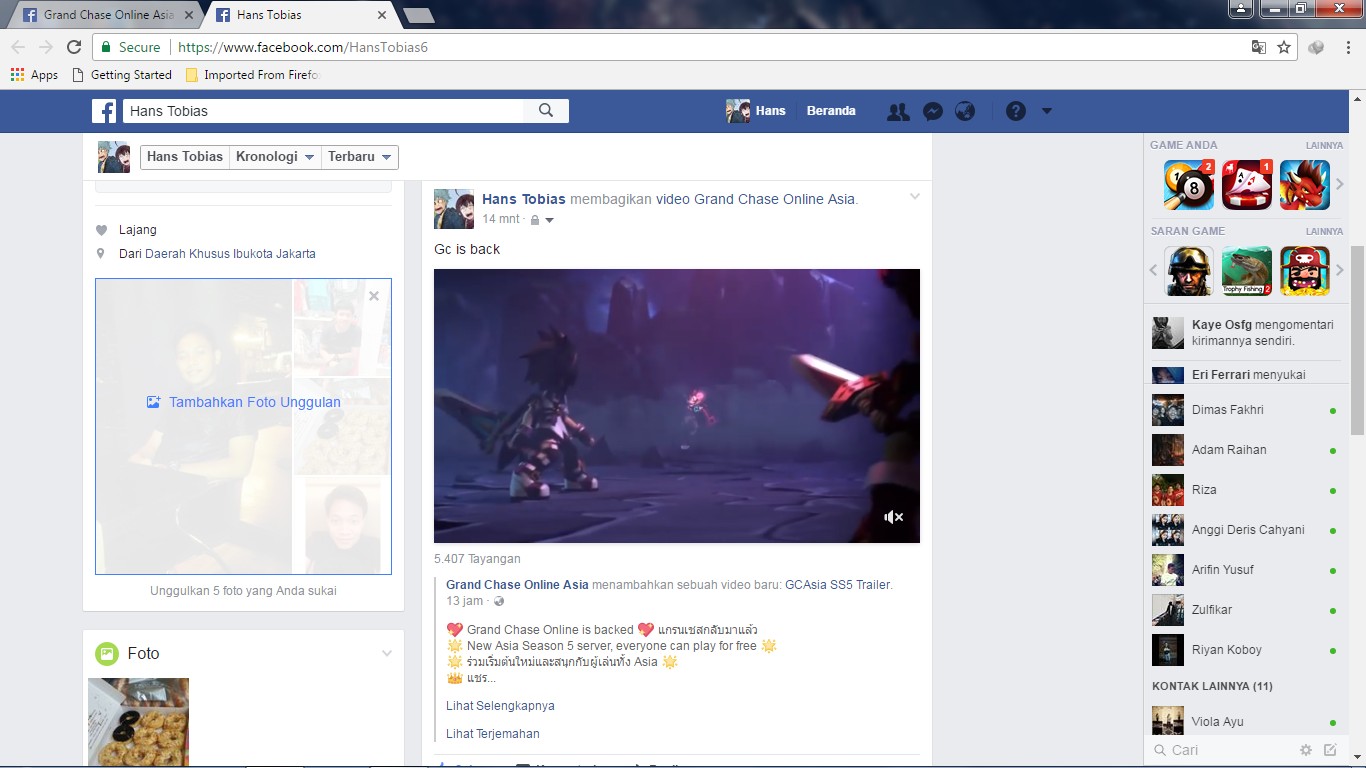The height and width of the screenshot is (768, 1366).
Task: Expand the Terbaru dropdown
Action: point(360,157)
